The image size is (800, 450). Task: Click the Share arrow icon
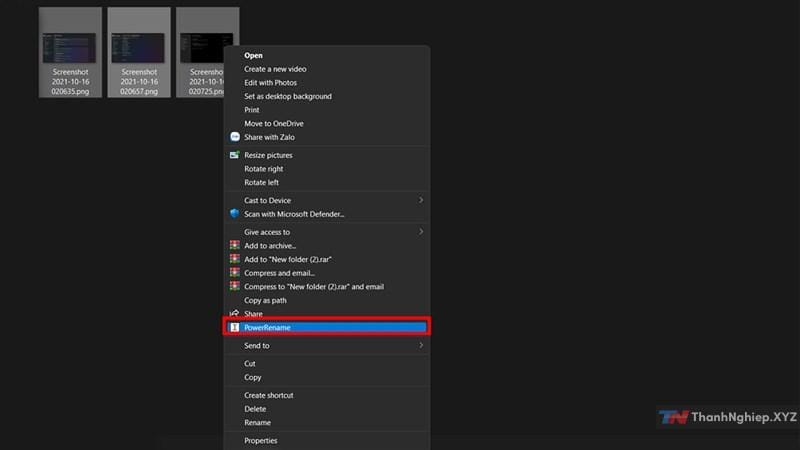click(x=234, y=313)
